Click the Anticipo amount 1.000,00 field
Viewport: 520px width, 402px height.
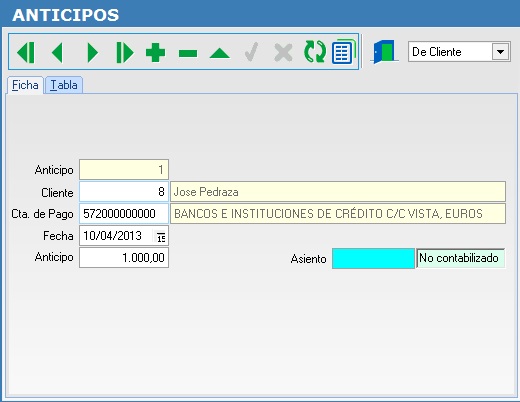pos(124,257)
